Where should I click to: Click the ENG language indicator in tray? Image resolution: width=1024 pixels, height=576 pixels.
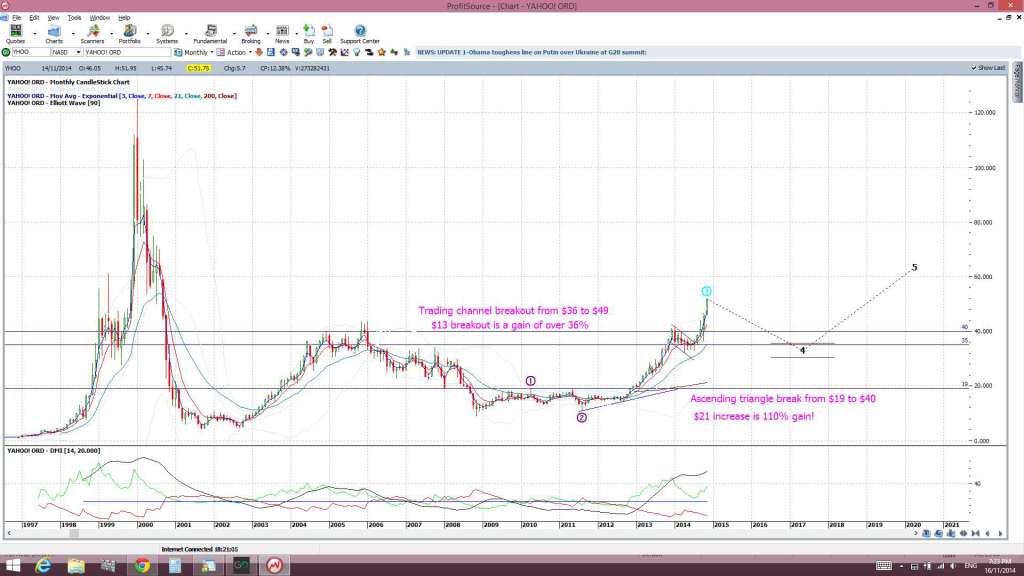click(x=970, y=566)
